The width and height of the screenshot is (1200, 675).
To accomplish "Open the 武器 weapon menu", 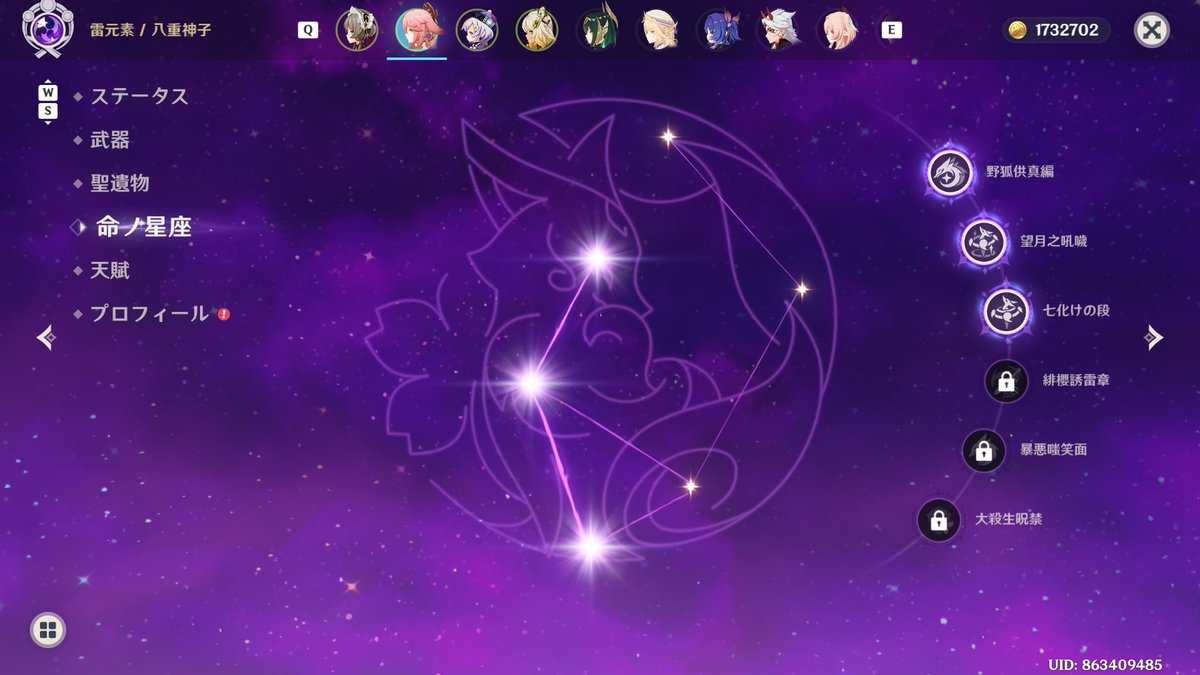I will click(x=110, y=140).
